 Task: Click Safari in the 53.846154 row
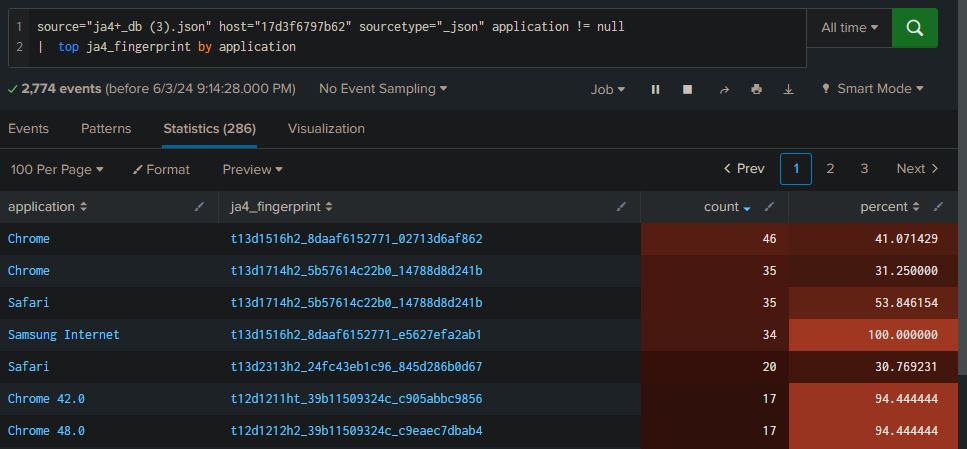pos(28,303)
